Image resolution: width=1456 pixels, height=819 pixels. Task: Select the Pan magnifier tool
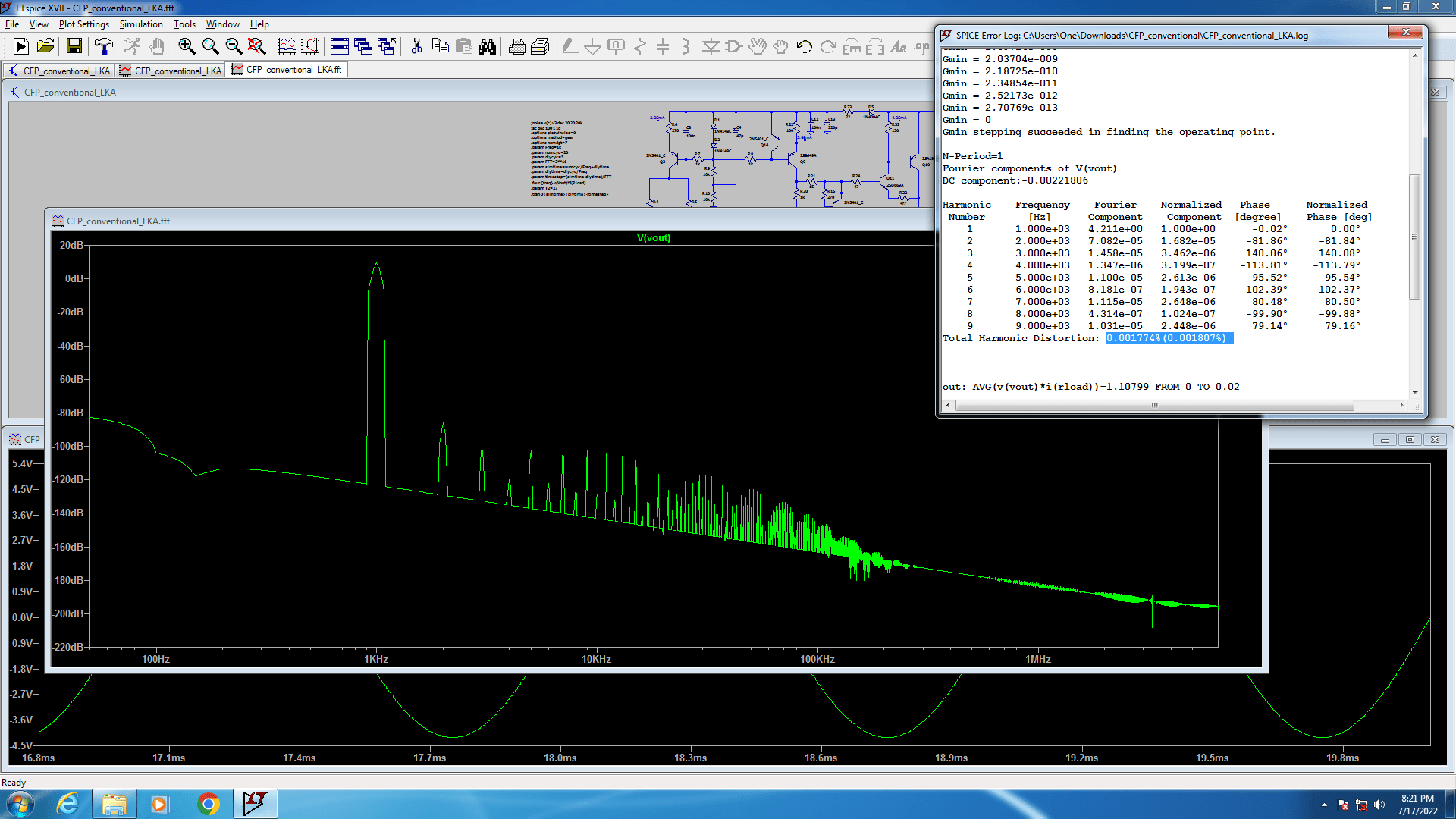coord(210,47)
